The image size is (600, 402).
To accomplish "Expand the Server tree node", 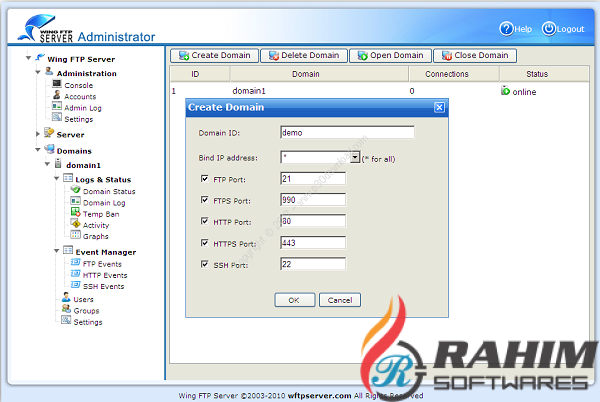I will click(38, 133).
